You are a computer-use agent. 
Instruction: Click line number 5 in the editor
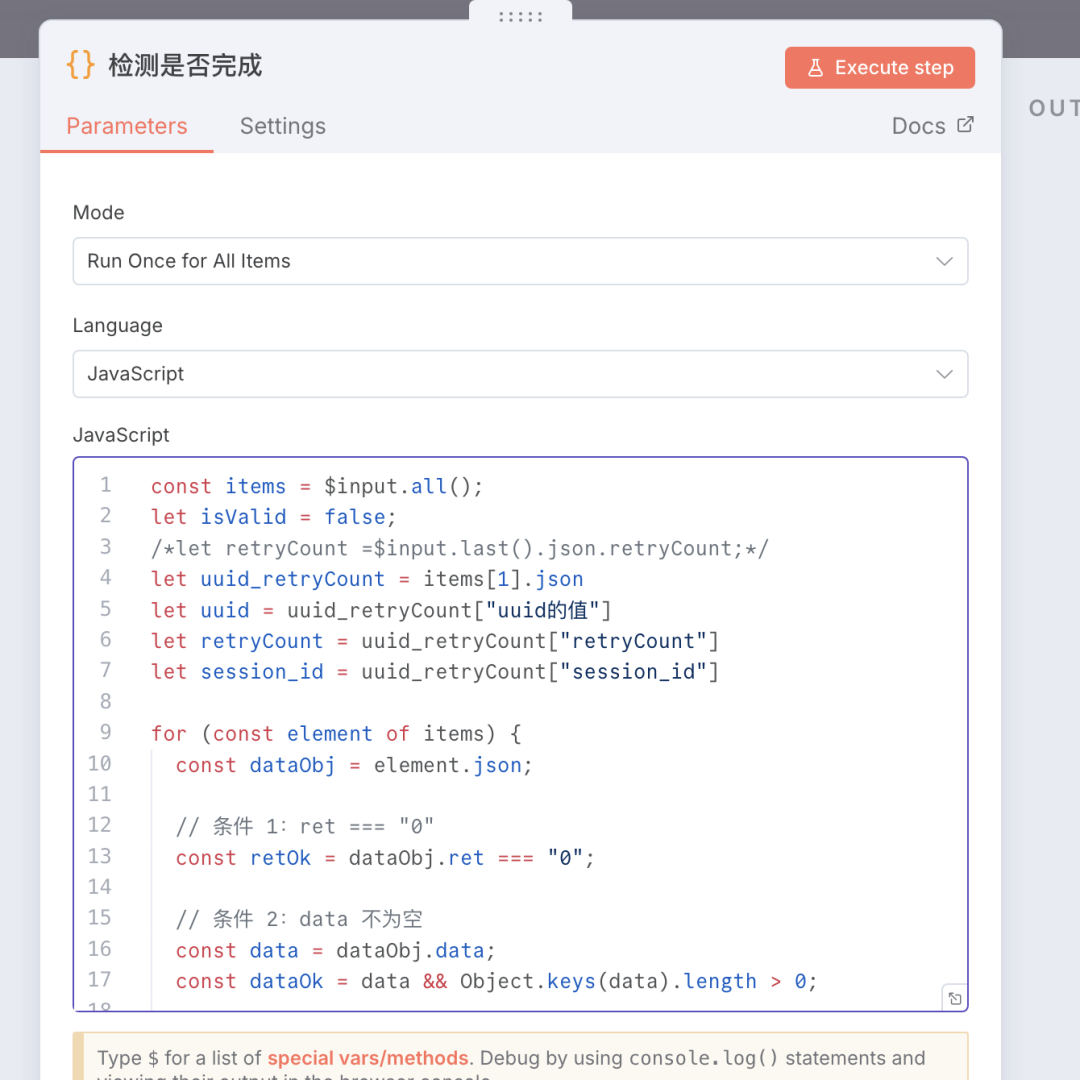[x=105, y=609]
